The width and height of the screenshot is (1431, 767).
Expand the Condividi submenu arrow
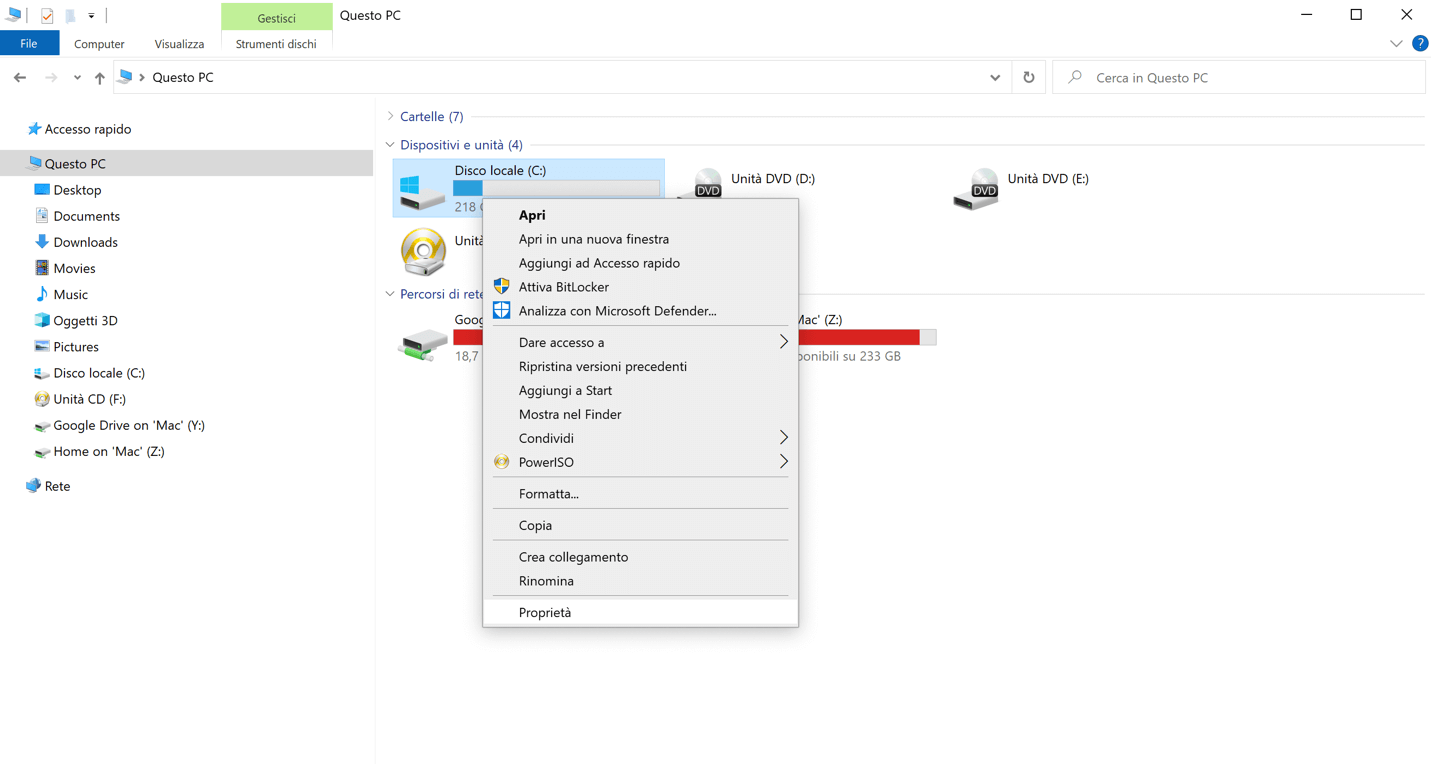pyautogui.click(x=783, y=438)
